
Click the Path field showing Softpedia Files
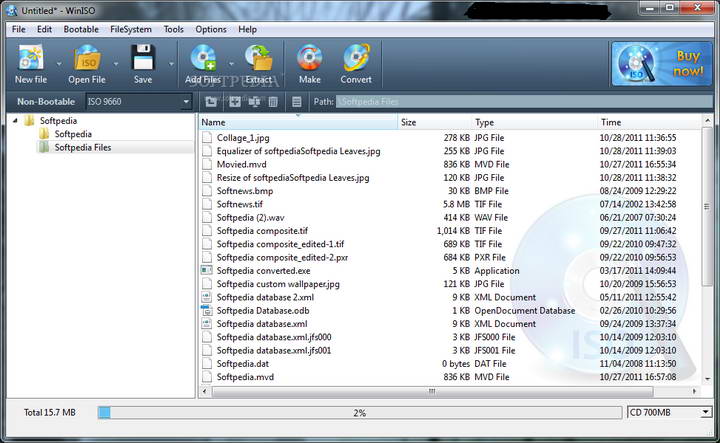click(523, 101)
